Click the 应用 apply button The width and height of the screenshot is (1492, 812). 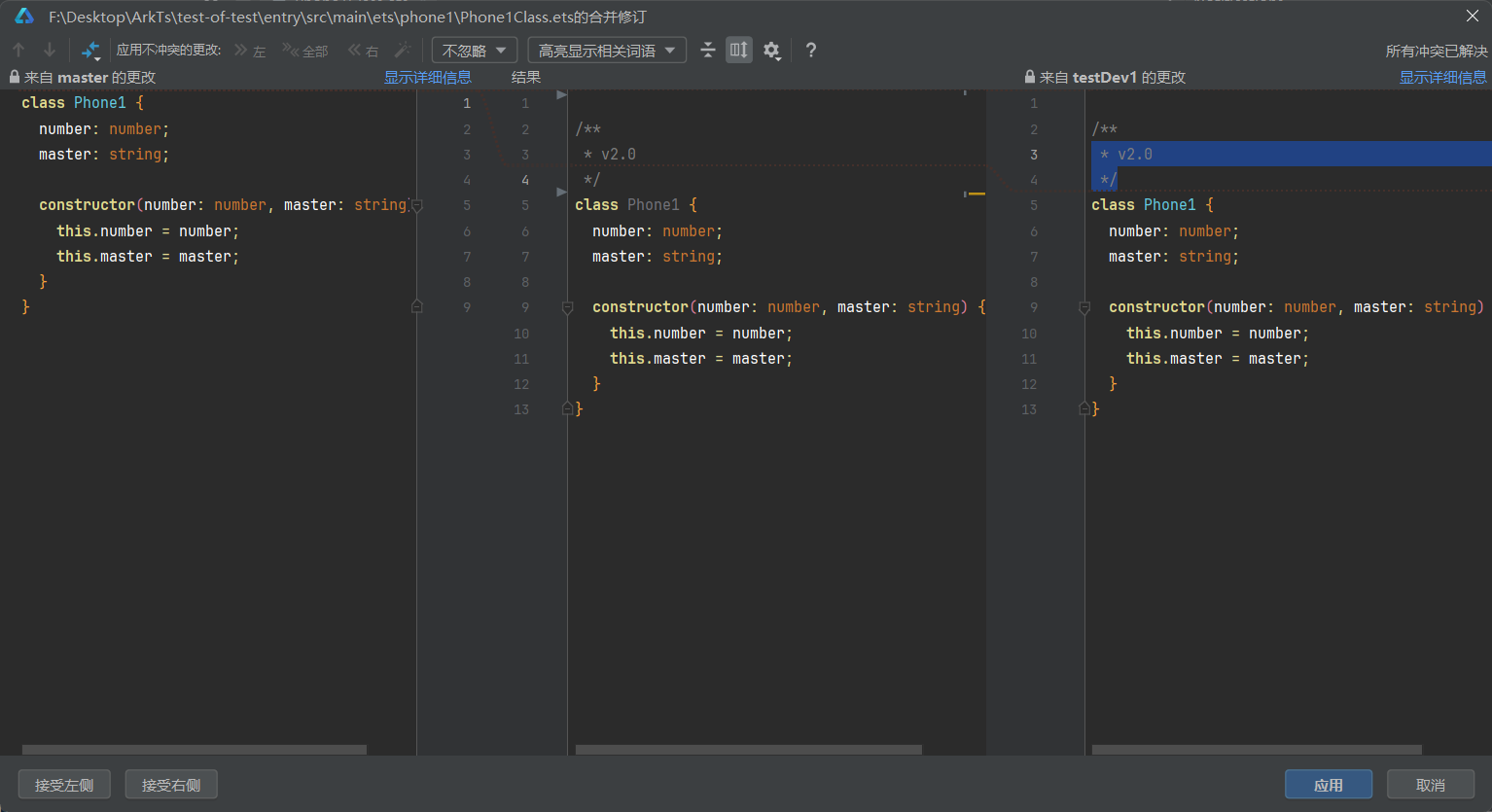1329,785
